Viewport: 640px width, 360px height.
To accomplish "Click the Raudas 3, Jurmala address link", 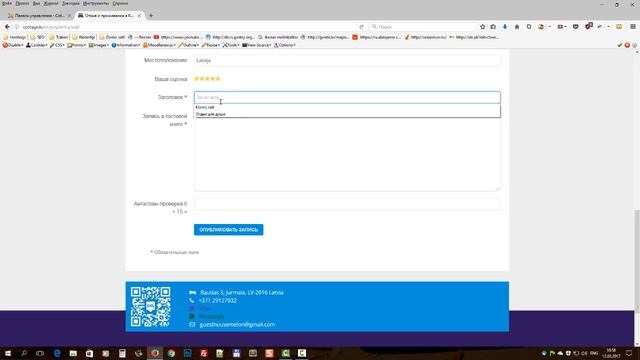I will tap(242, 293).
